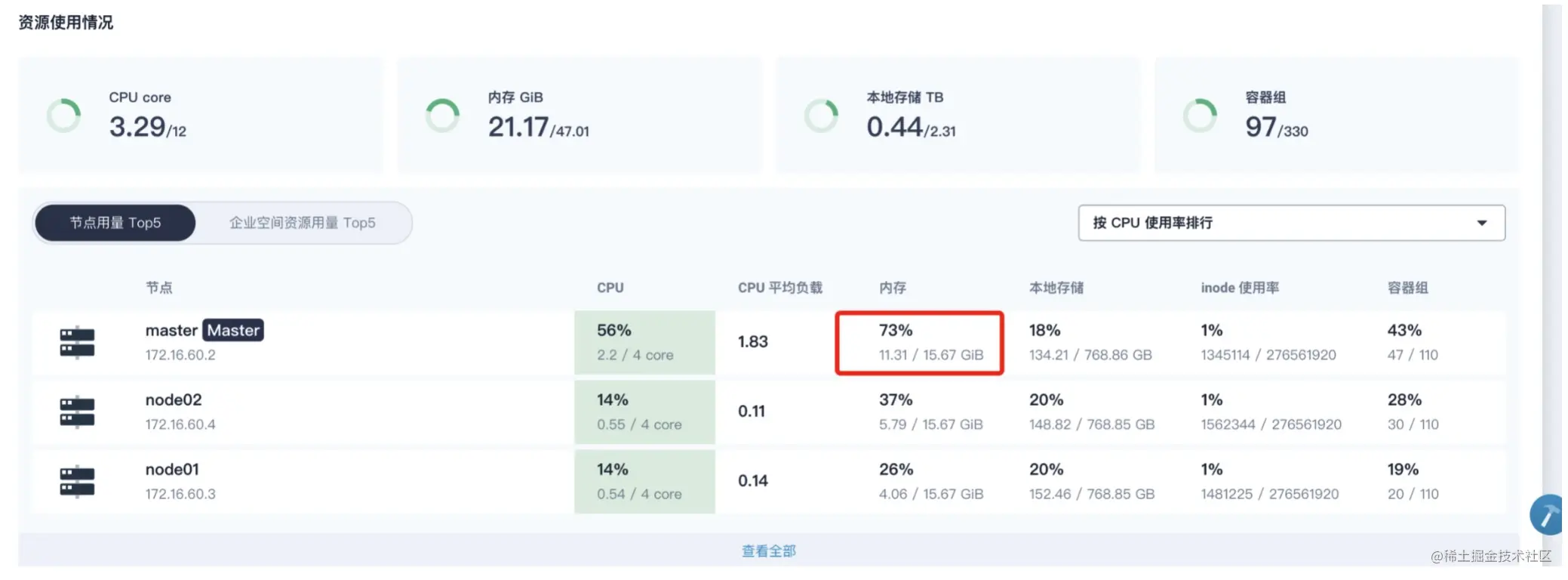This screenshot has width=1568, height=580.
Task: Click master local storage 134.21 / 768.86 GB
Action: (1090, 355)
